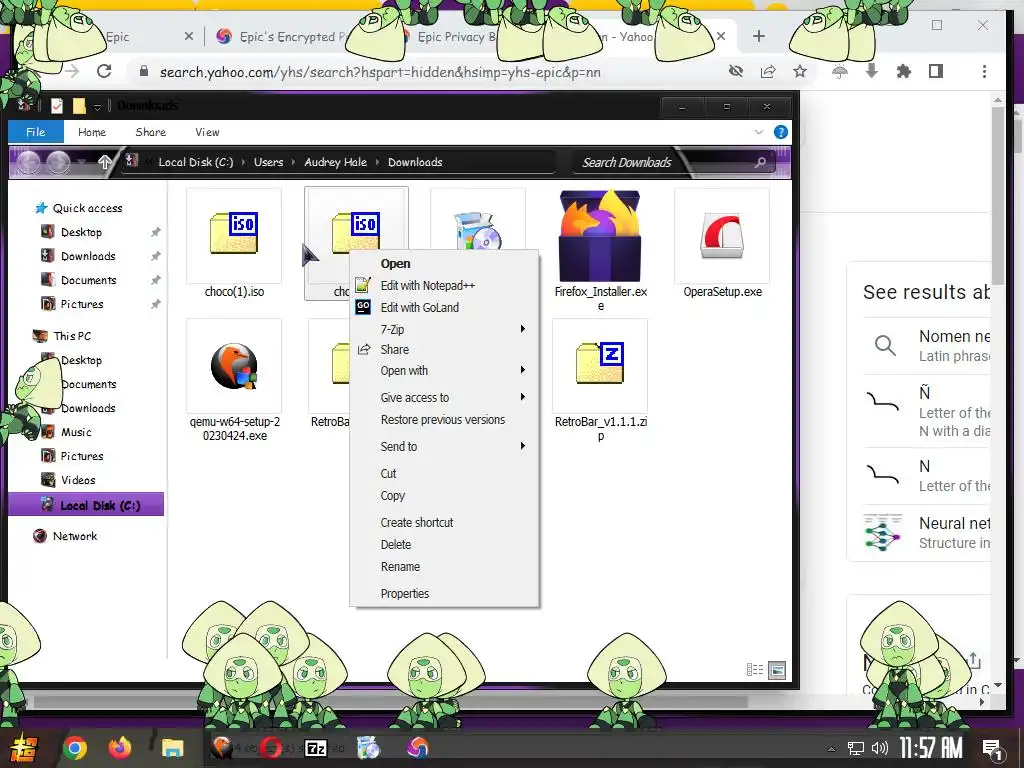Reload the page in the Epic browser
The image size is (1024, 768).
click(x=104, y=71)
